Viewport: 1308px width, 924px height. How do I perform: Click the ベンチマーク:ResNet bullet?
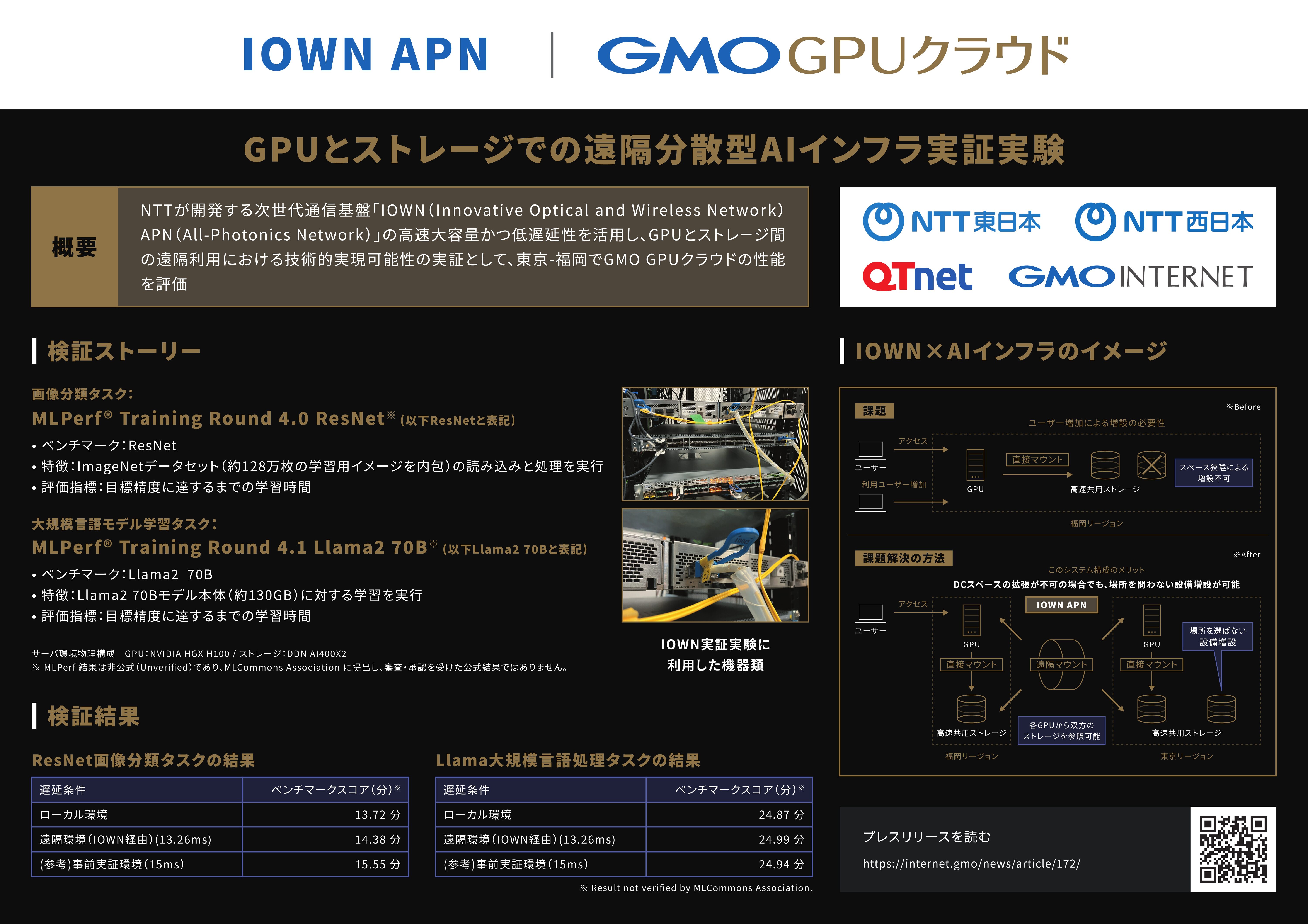coord(104,445)
